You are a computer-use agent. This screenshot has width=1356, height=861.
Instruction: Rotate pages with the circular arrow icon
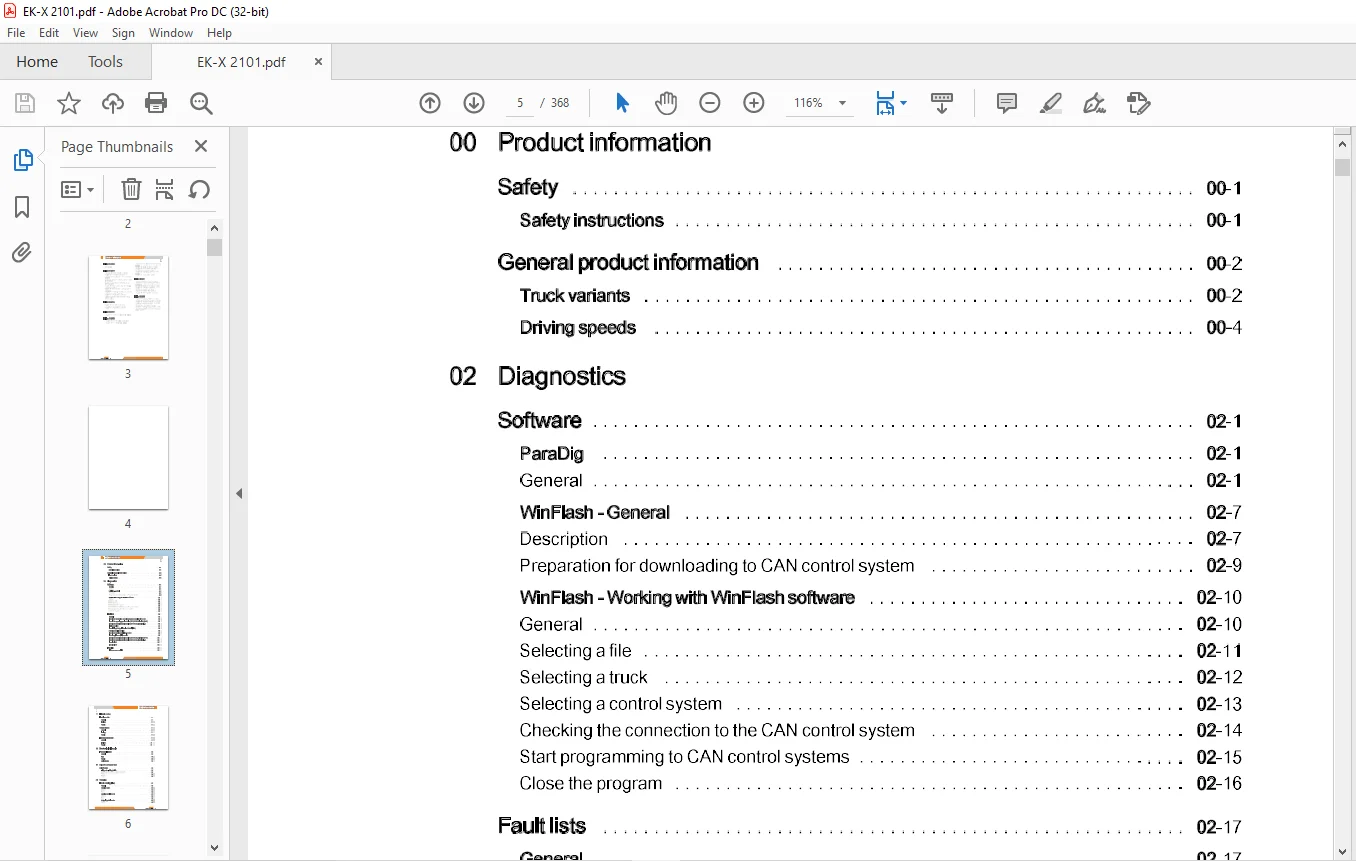199,189
